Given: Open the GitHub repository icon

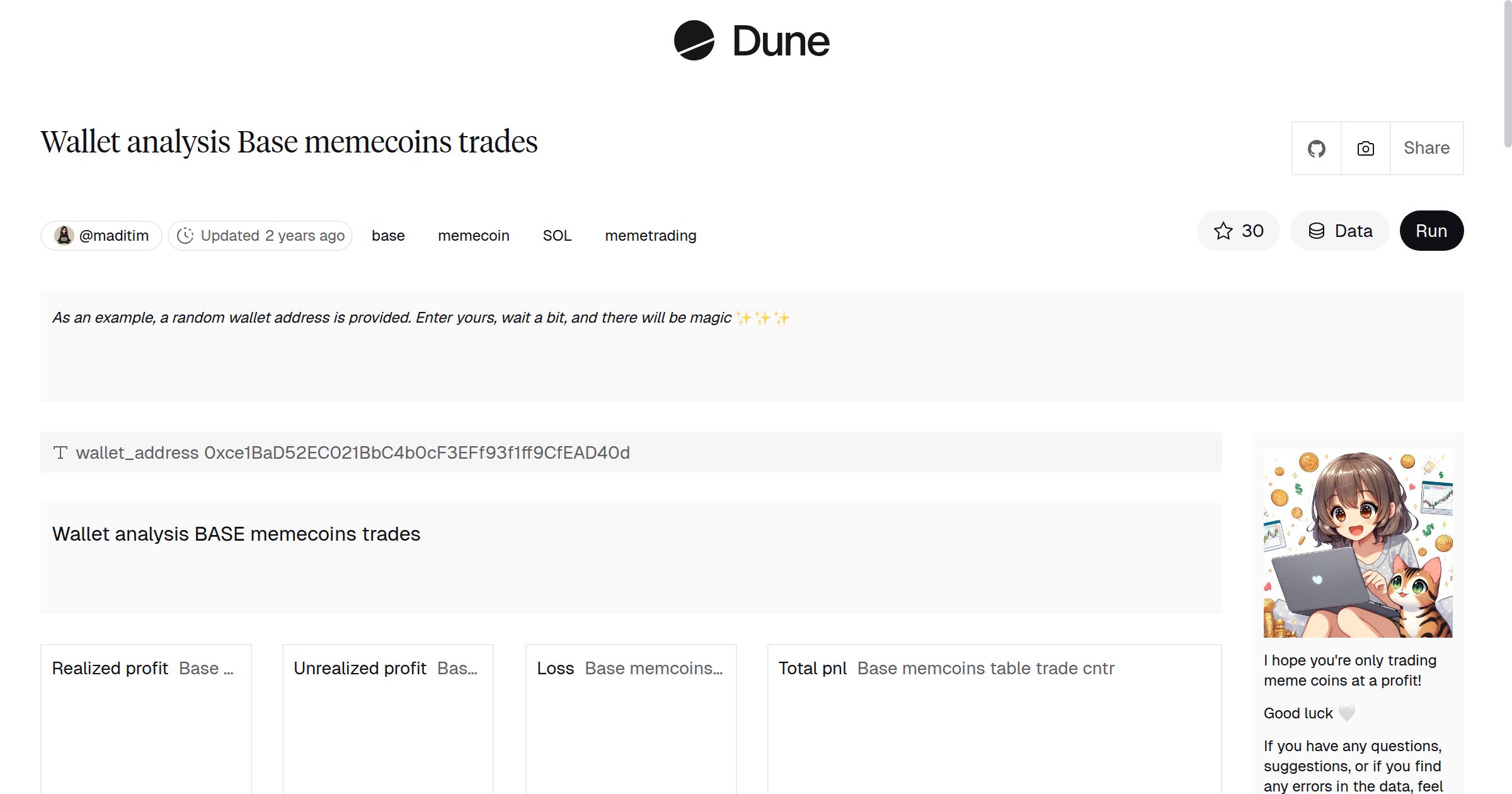Looking at the screenshot, I should [1315, 148].
